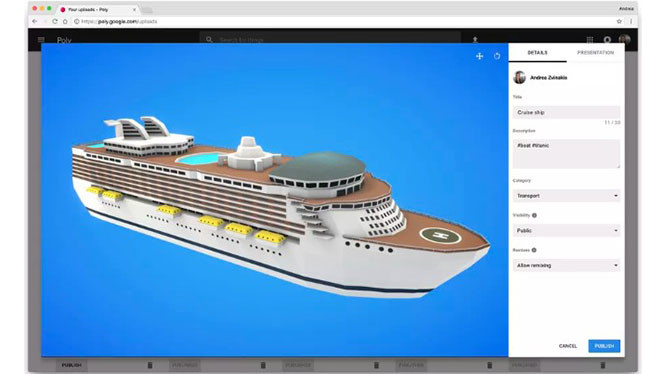Viewport: 665px width, 374px height.
Task: Reset the 3D view with the rotate icon
Action: pyautogui.click(x=497, y=56)
